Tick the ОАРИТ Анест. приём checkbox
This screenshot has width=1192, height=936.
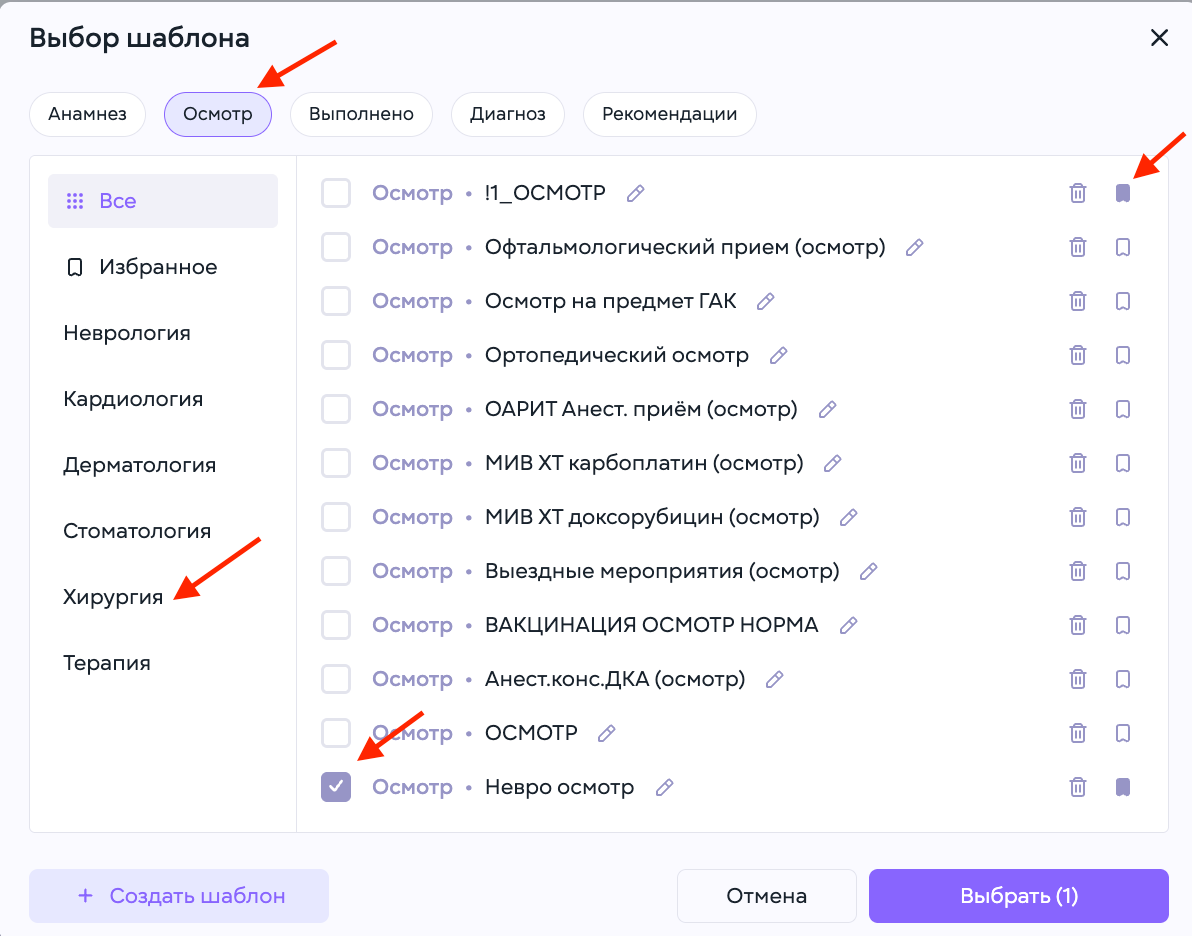pos(336,409)
